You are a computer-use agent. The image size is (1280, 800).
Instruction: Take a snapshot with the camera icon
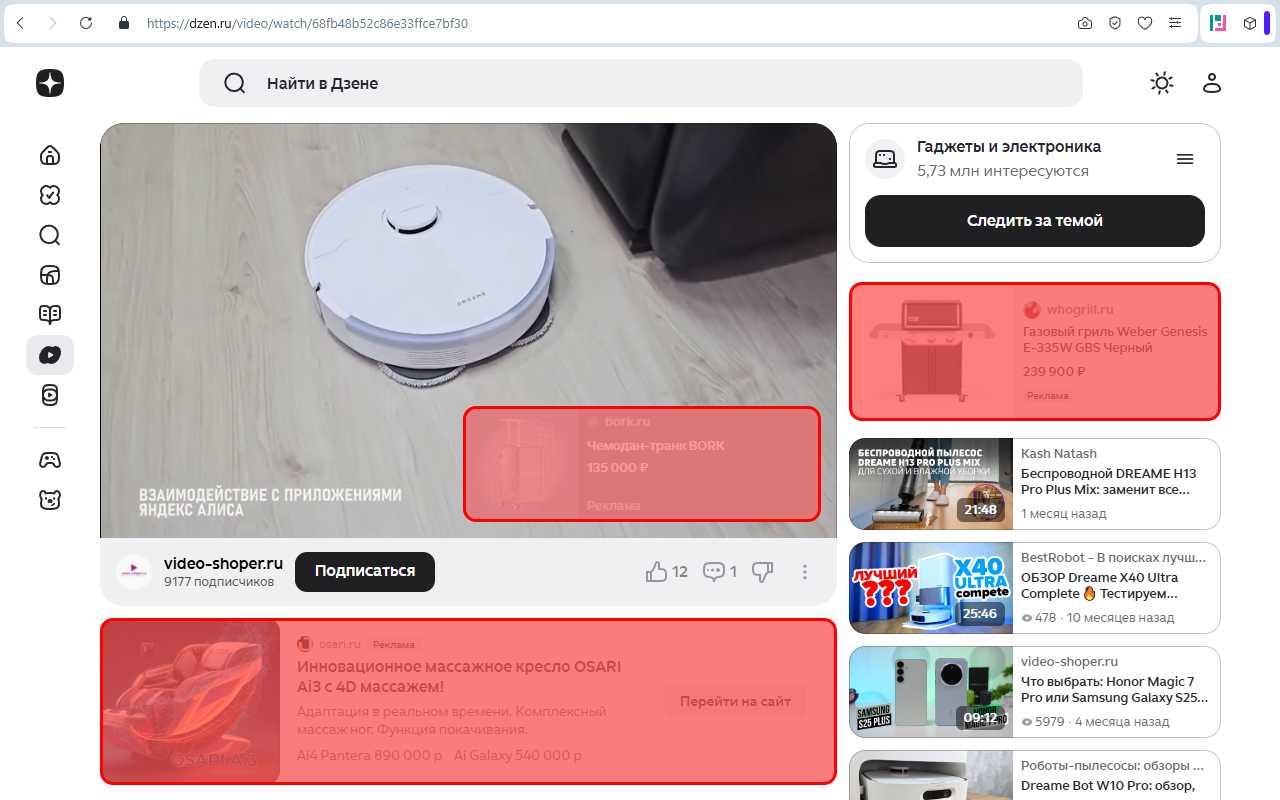[1085, 23]
